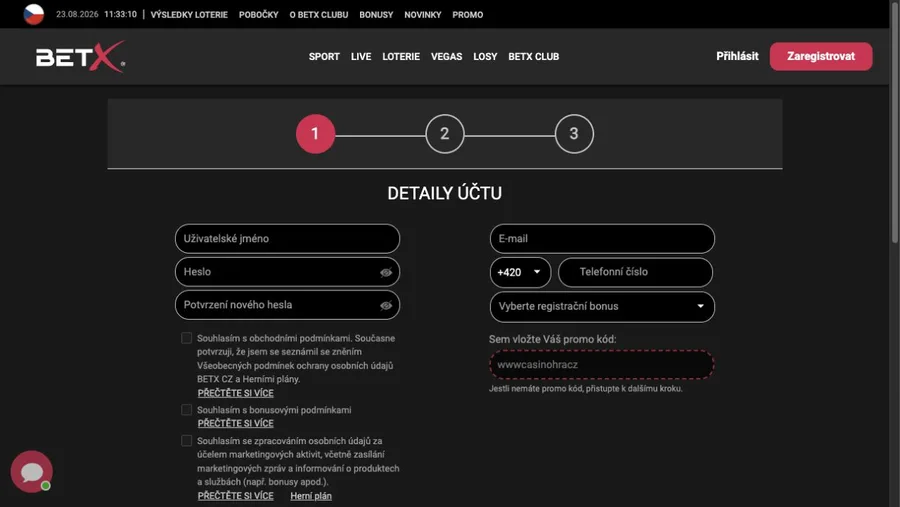Check the bonusovými podmínkami agreement checkbox
This screenshot has width=900, height=507.
(x=187, y=409)
